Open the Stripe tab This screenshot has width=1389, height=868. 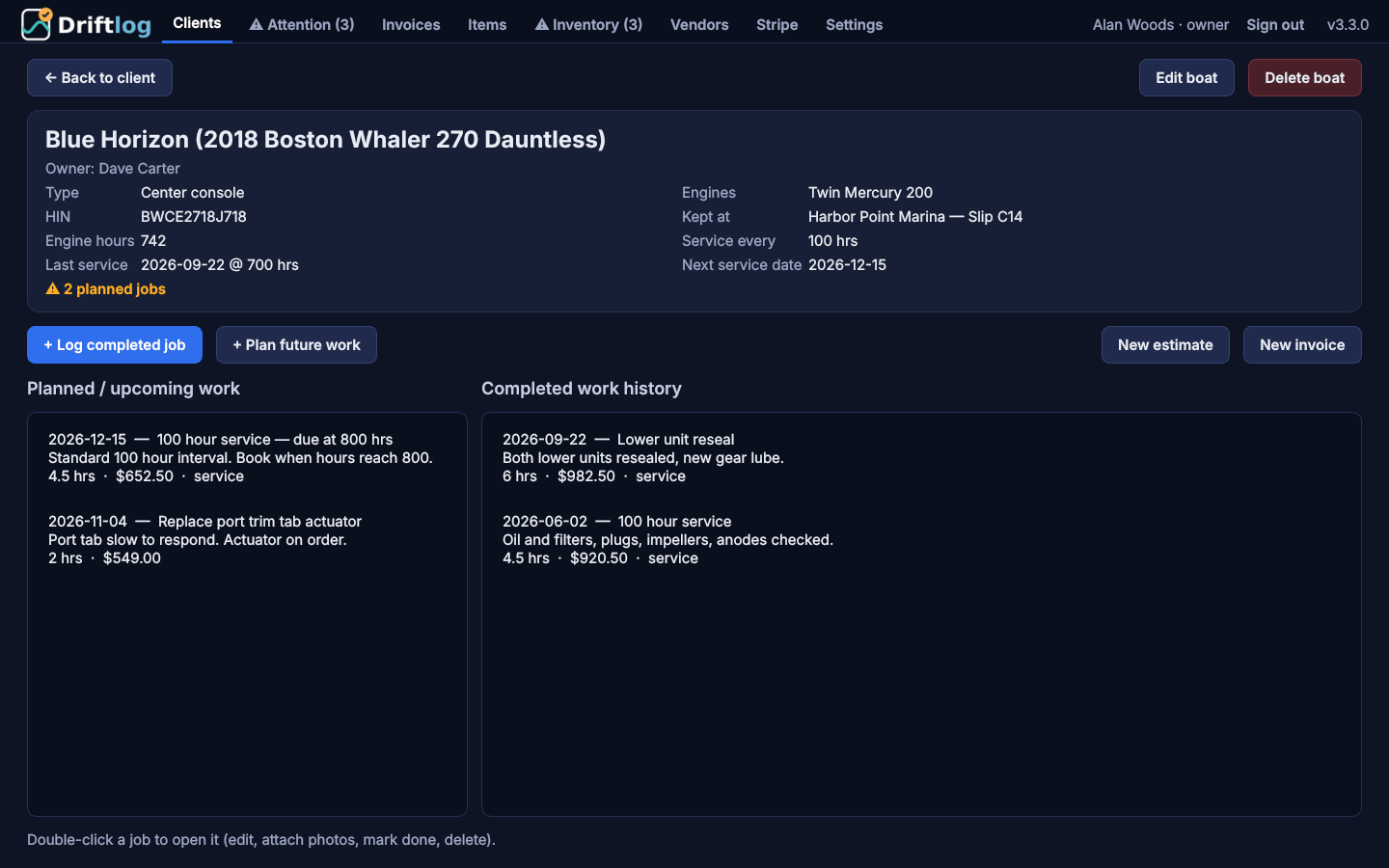pos(777,24)
